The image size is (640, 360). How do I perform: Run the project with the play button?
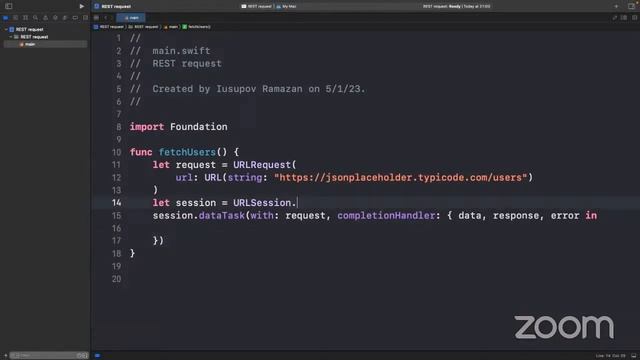click(x=82, y=6)
